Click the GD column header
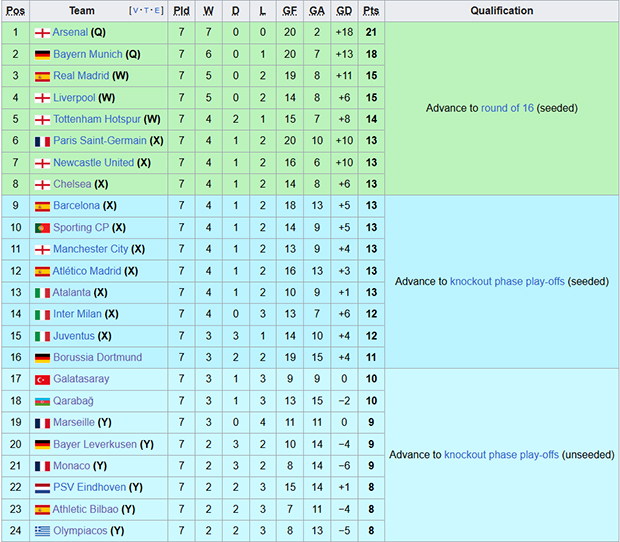Image resolution: width=620 pixels, height=542 pixels. coord(344,11)
